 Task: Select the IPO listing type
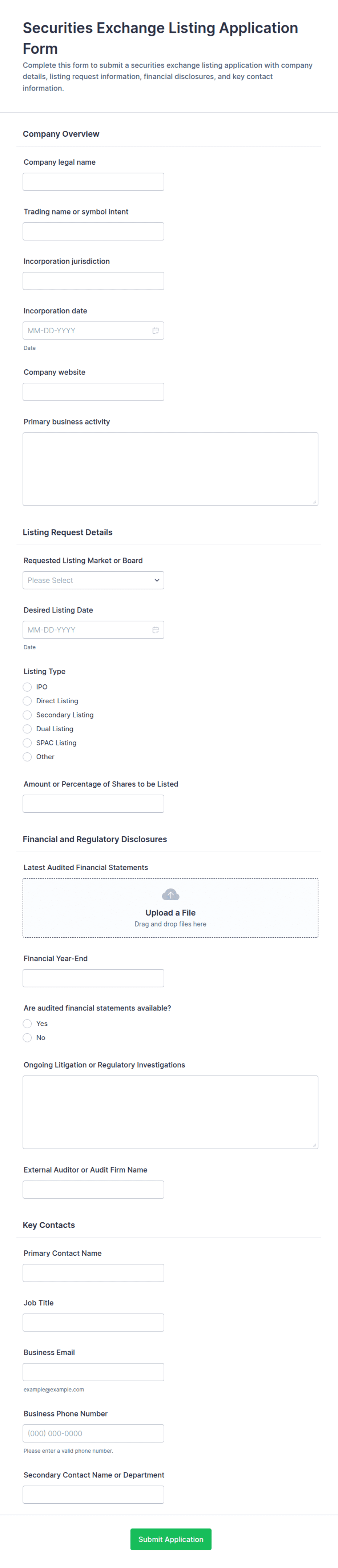[27, 687]
